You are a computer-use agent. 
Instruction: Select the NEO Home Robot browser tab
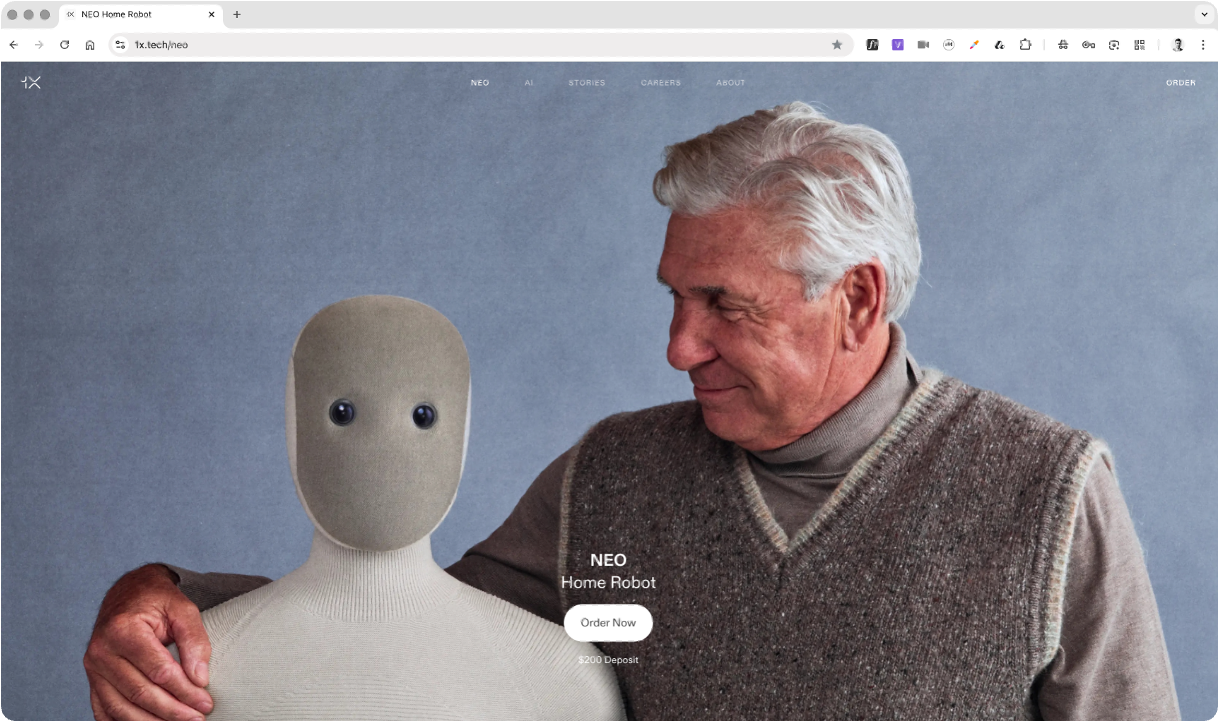[140, 15]
